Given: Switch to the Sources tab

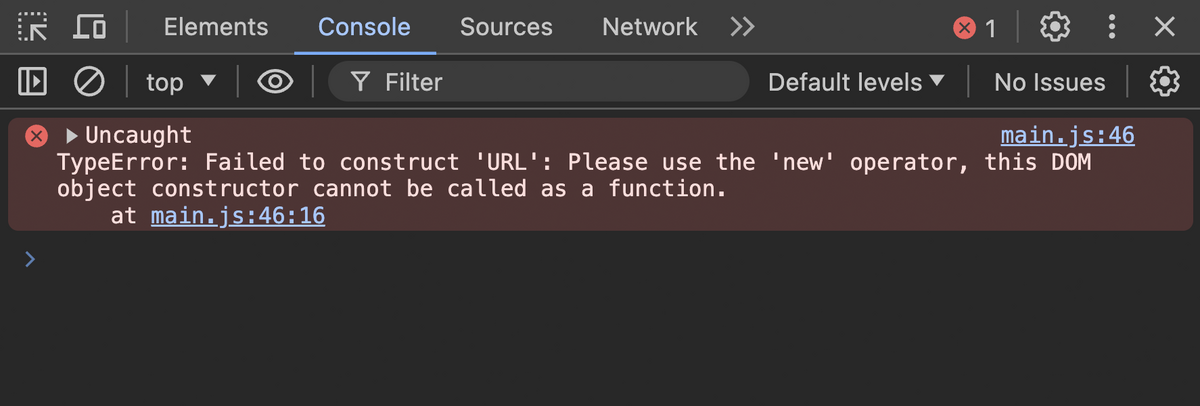Looking at the screenshot, I should pyautogui.click(x=506, y=27).
